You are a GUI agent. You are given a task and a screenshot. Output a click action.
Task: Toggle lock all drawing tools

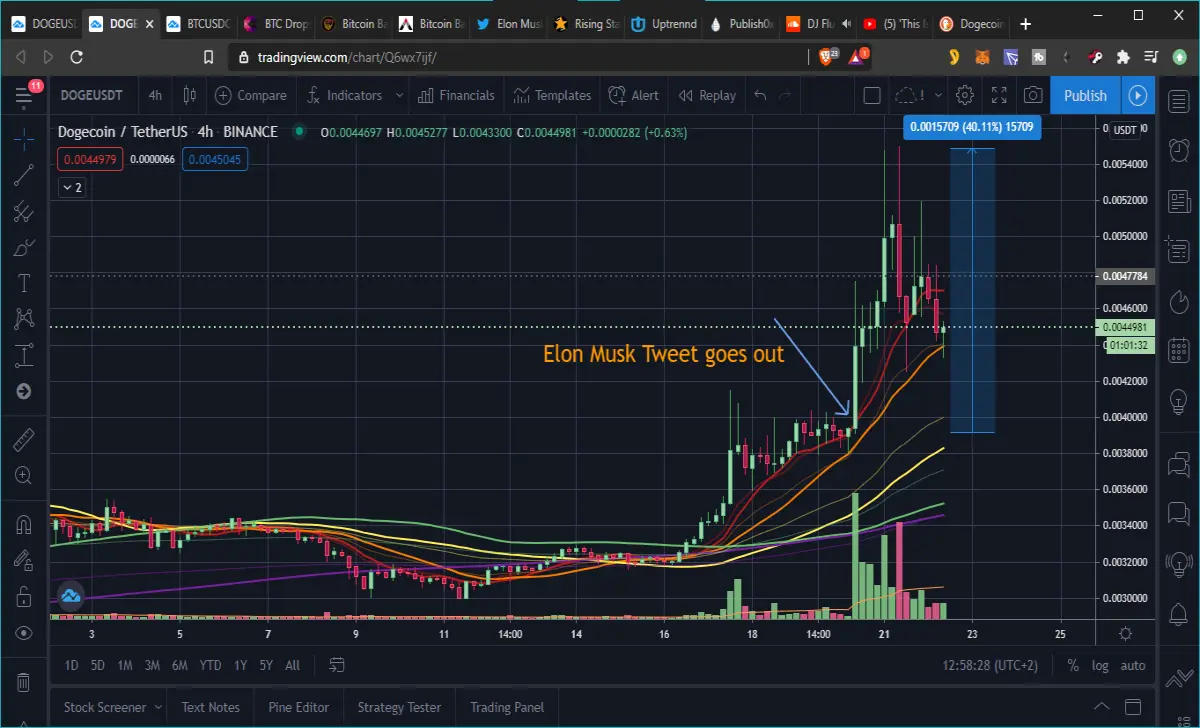point(24,597)
